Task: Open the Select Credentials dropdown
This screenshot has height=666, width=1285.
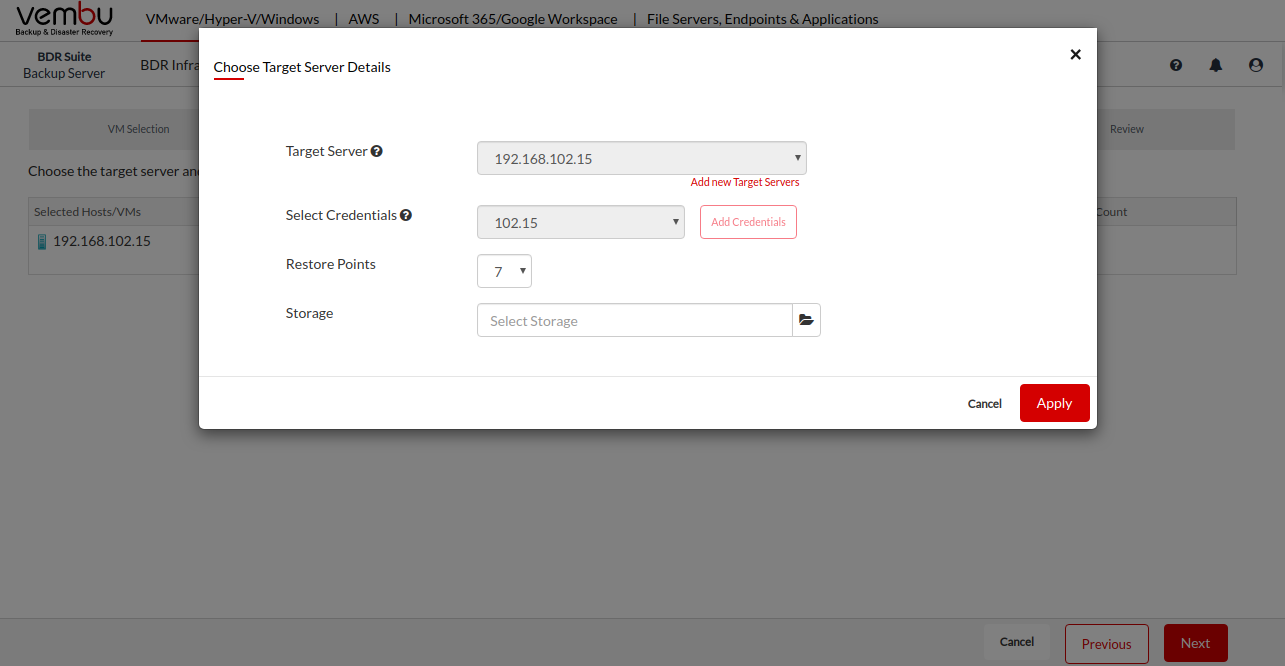Action: [x=580, y=223]
